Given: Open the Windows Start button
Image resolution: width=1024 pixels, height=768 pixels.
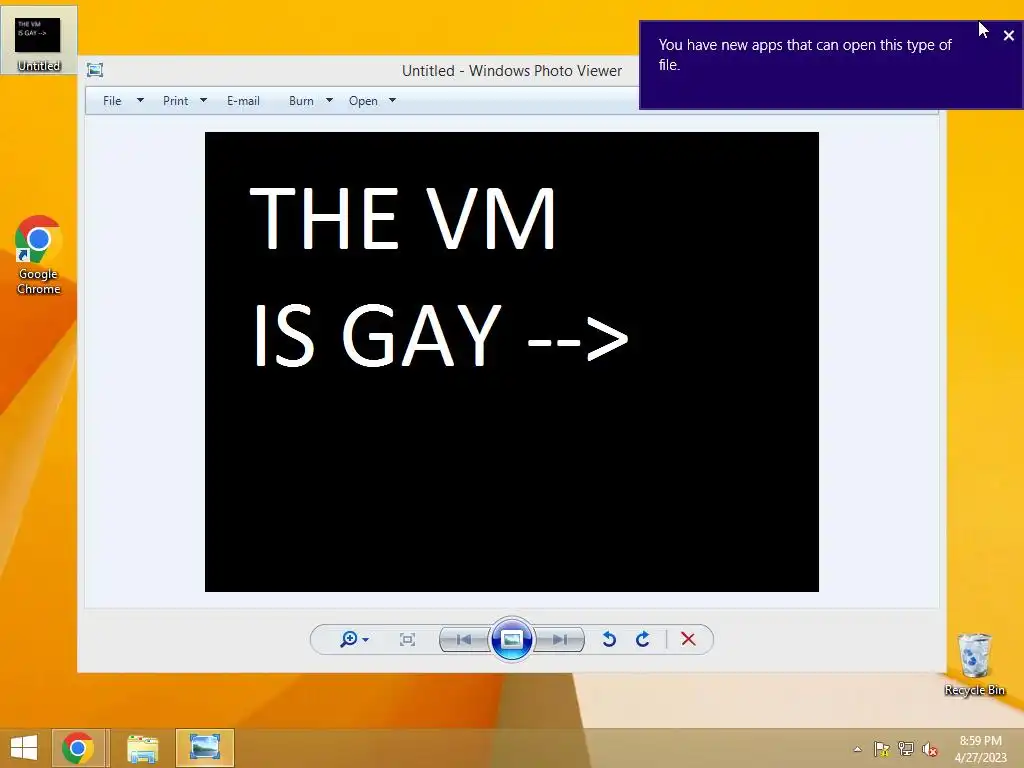Looking at the screenshot, I should coord(24,748).
